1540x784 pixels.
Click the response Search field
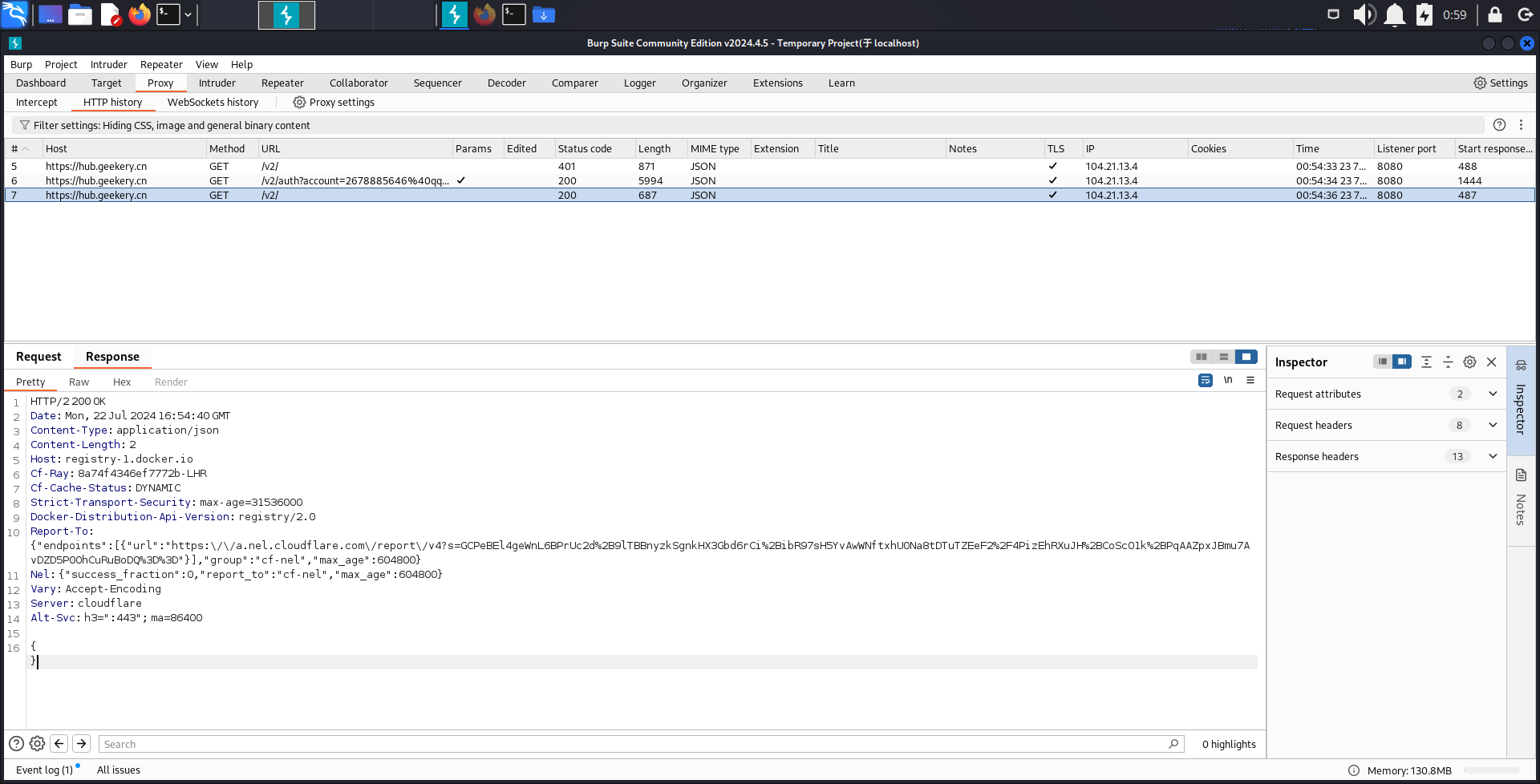(x=634, y=744)
